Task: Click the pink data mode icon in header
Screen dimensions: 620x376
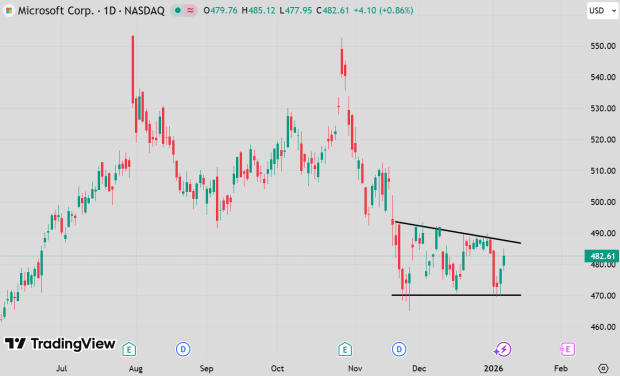Action: tap(190, 11)
